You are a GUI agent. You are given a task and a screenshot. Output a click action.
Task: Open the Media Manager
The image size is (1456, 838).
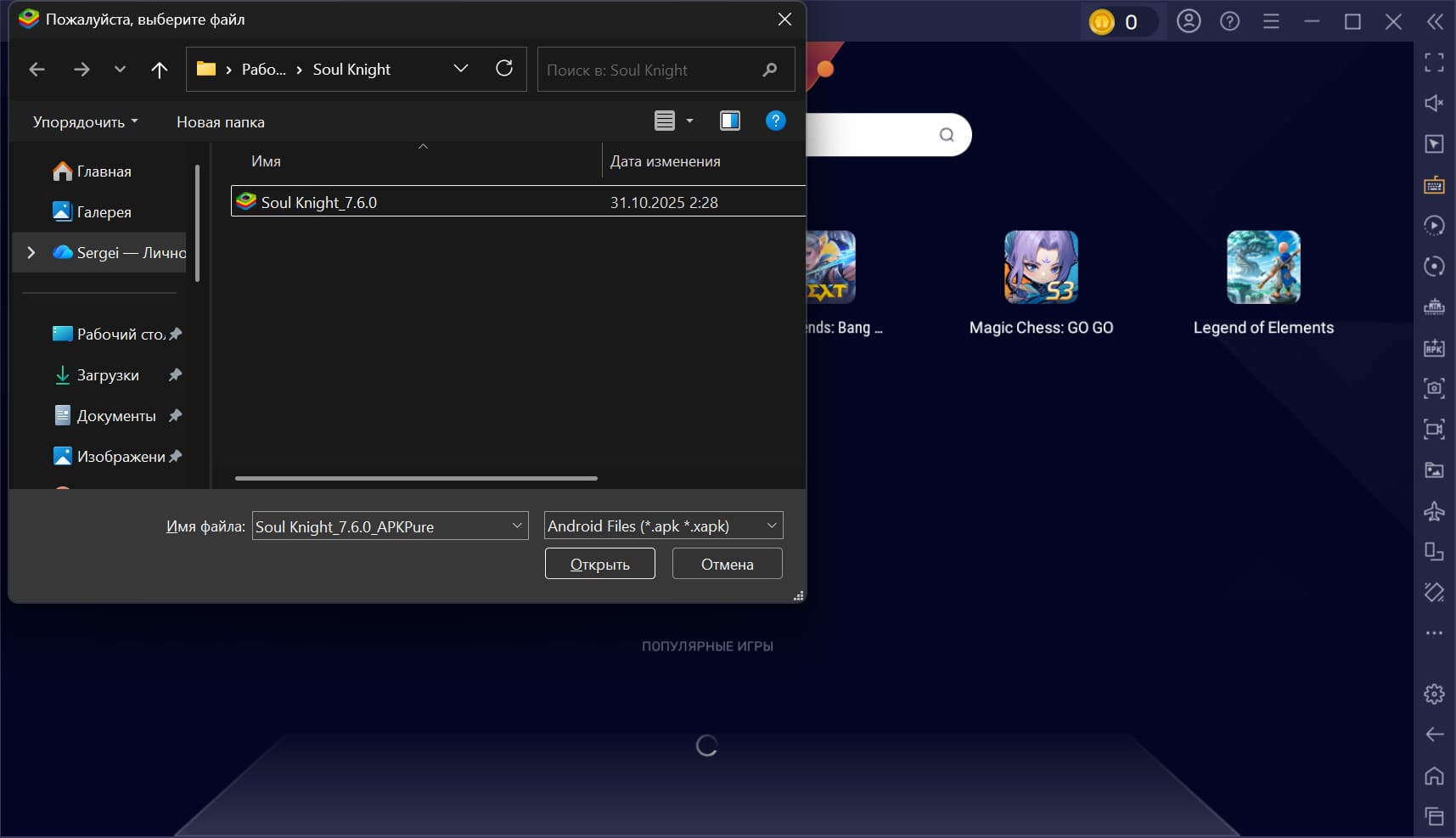coord(1435,470)
